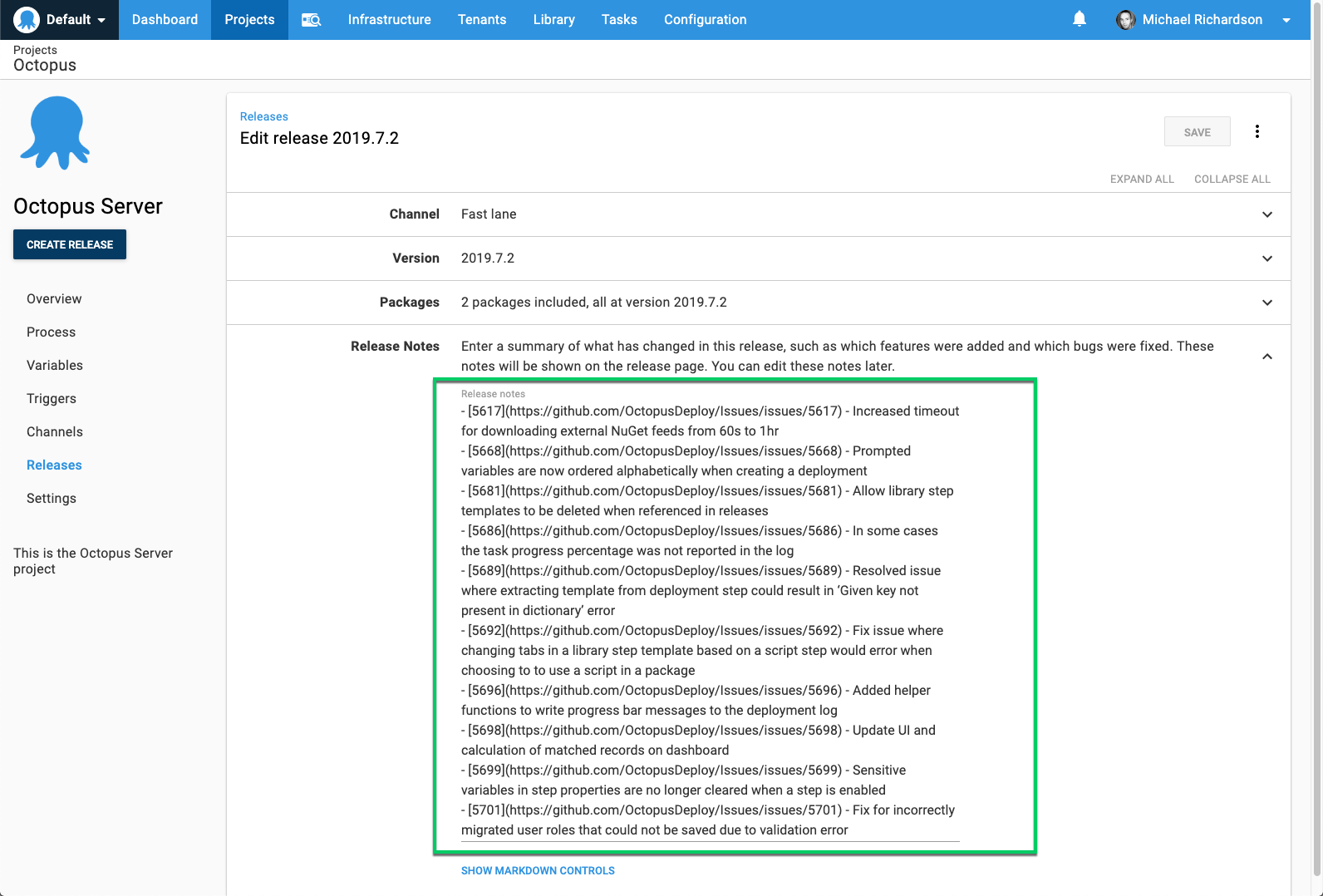Viewport: 1323px width, 896px height.
Task: Open the user menu dropdown arrow
Action: click(1286, 20)
